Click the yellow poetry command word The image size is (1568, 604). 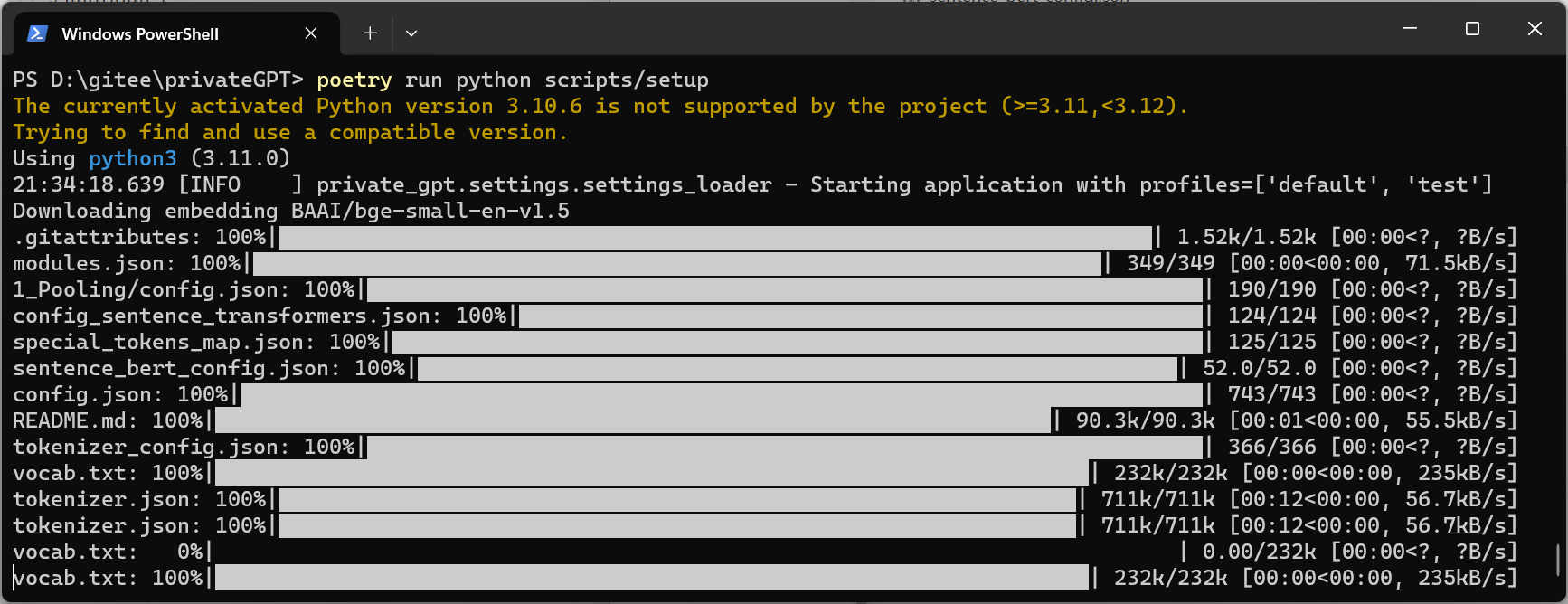point(354,80)
